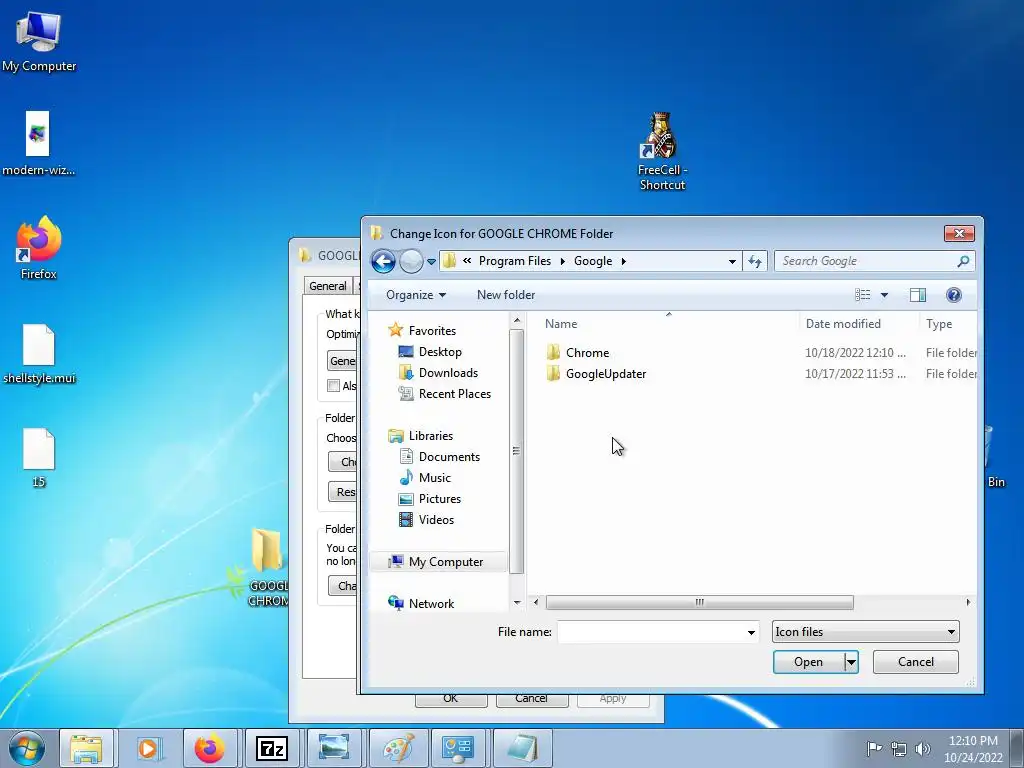Open the recent locations arrow beside Forward
This screenshot has width=1024, height=768.
[431, 262]
